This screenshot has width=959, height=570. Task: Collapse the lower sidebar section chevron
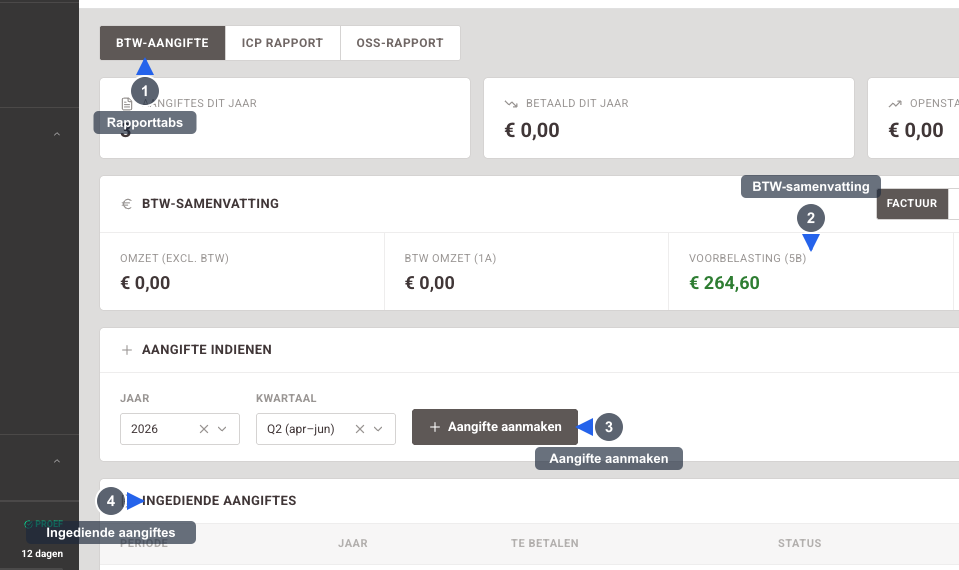[57, 461]
